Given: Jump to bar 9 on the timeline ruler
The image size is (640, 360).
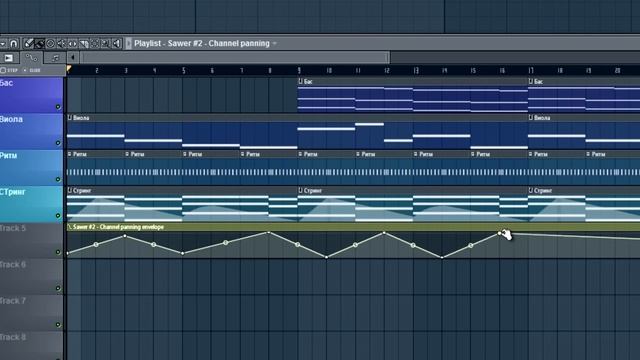Looking at the screenshot, I should [299, 71].
